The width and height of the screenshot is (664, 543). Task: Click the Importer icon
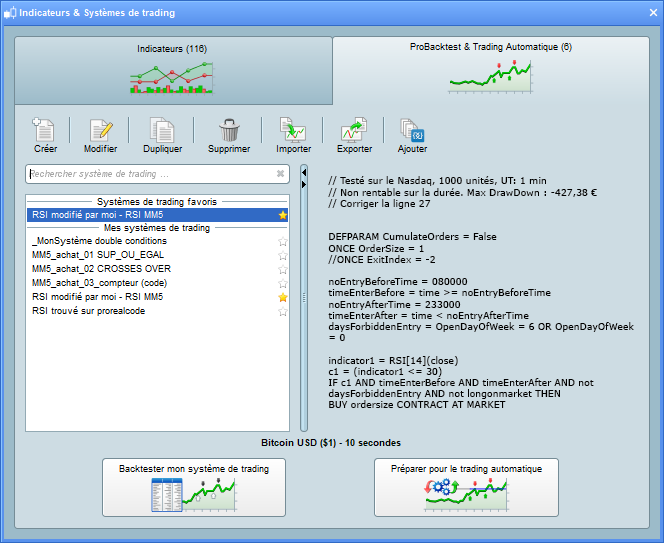coord(293,130)
